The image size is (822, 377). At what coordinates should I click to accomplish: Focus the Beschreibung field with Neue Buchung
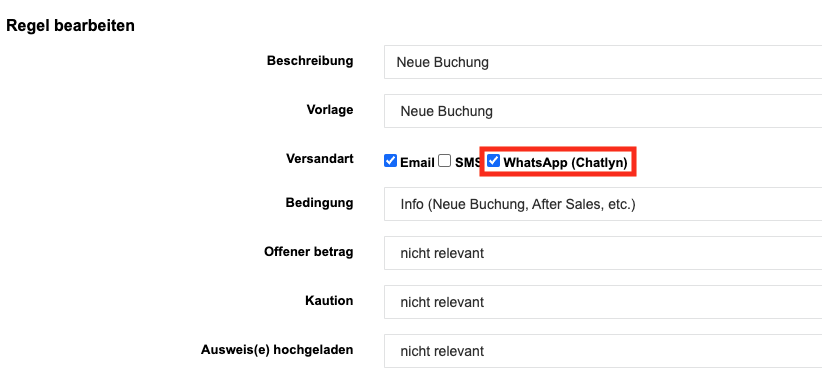(603, 62)
